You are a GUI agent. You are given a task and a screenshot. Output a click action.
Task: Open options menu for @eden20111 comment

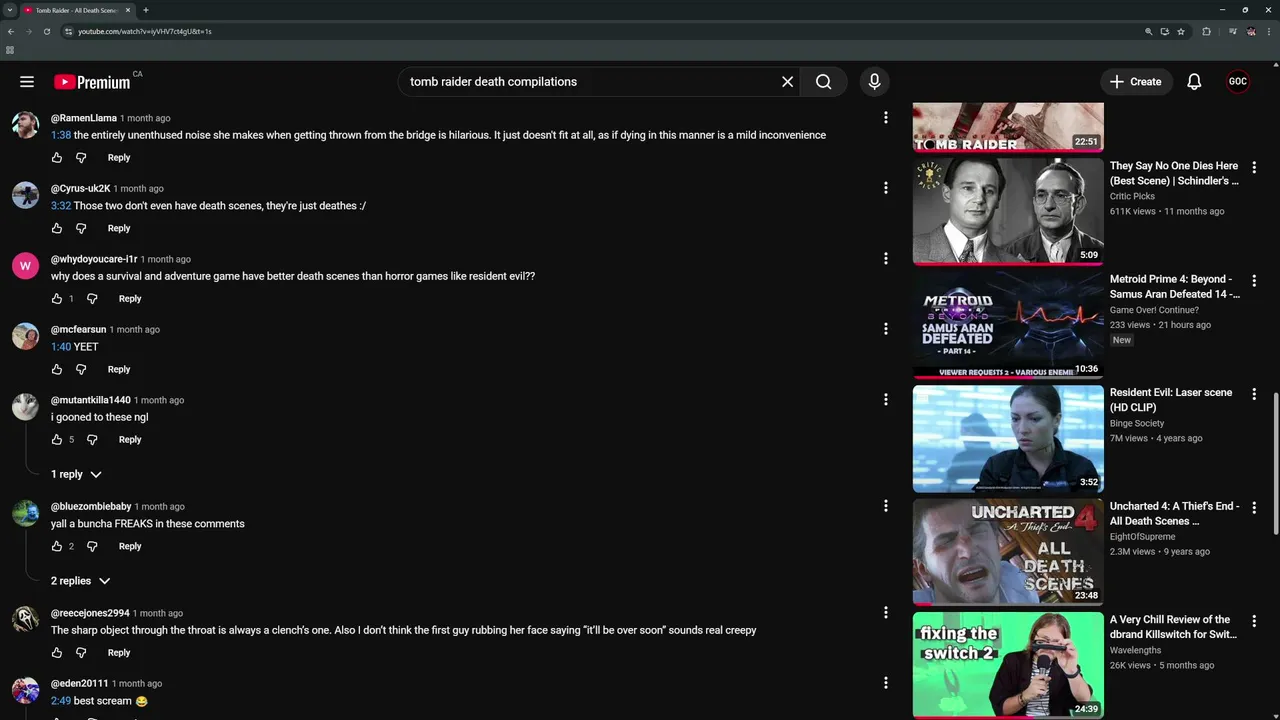885,683
